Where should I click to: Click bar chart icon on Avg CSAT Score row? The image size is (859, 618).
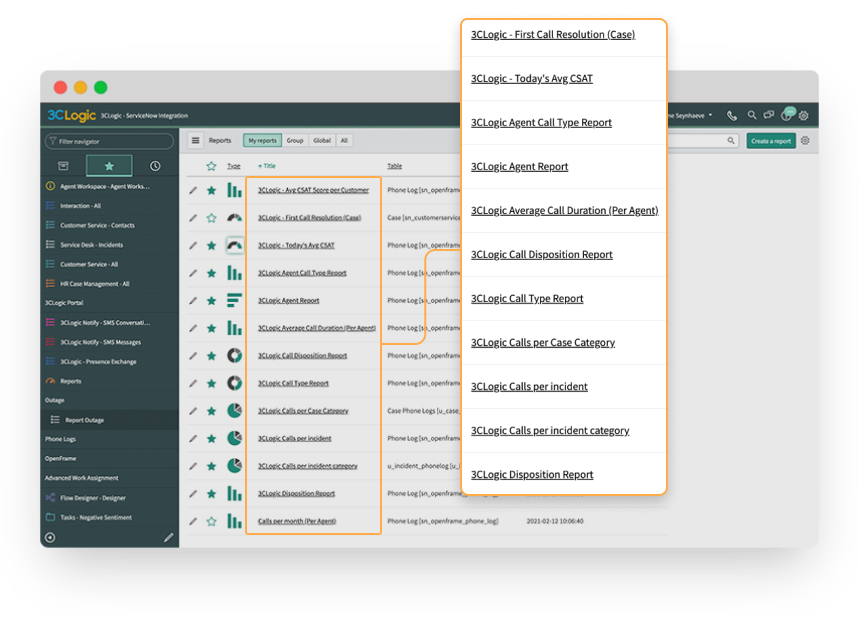pos(234,190)
